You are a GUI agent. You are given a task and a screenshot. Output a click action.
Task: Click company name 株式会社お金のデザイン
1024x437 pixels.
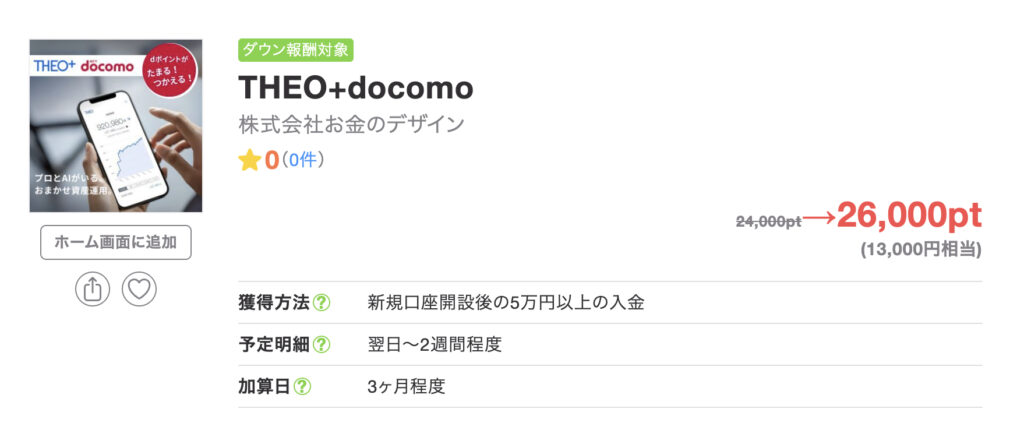point(351,126)
